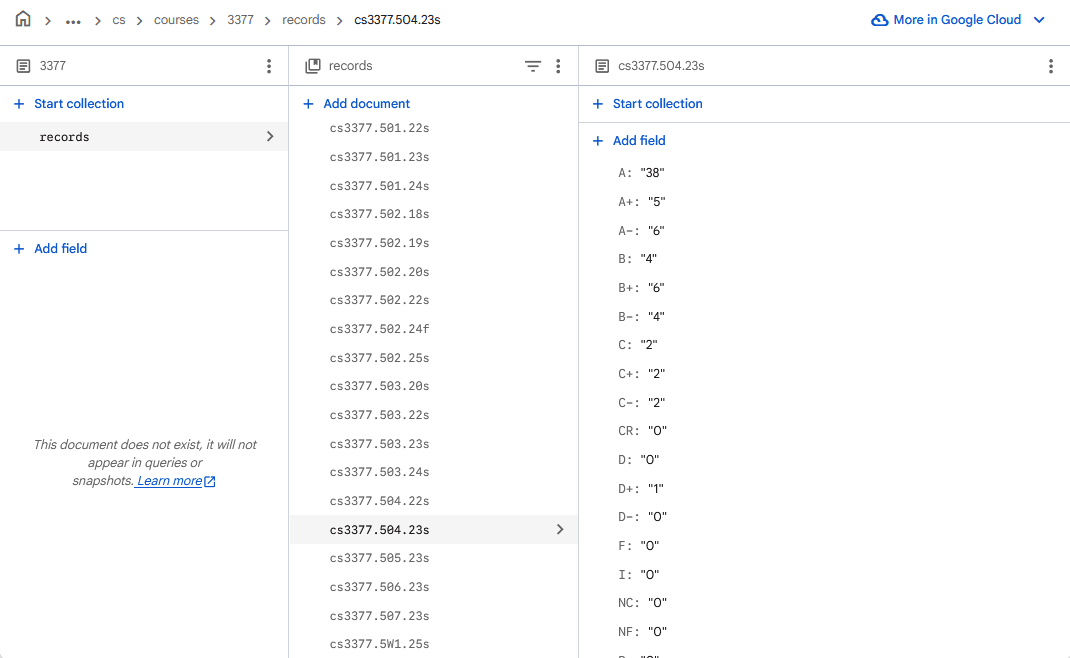Viewport: 1070px width, 658px height.
Task: Select the D+ field with value "1"
Action: point(641,489)
